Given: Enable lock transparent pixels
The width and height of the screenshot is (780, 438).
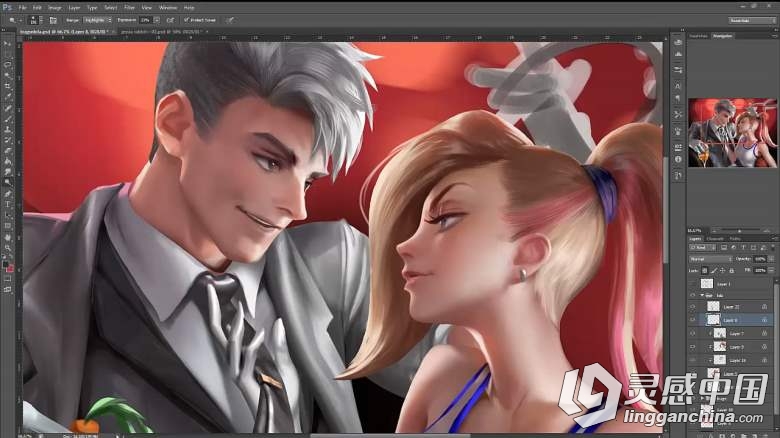Looking at the screenshot, I should pos(704,270).
